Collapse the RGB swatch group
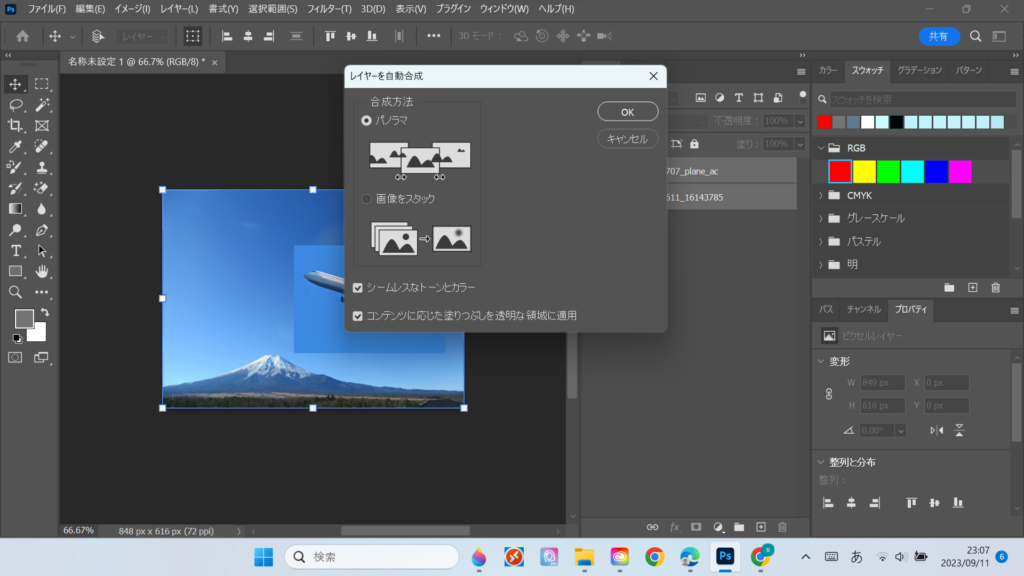Image resolution: width=1024 pixels, height=576 pixels. point(821,148)
